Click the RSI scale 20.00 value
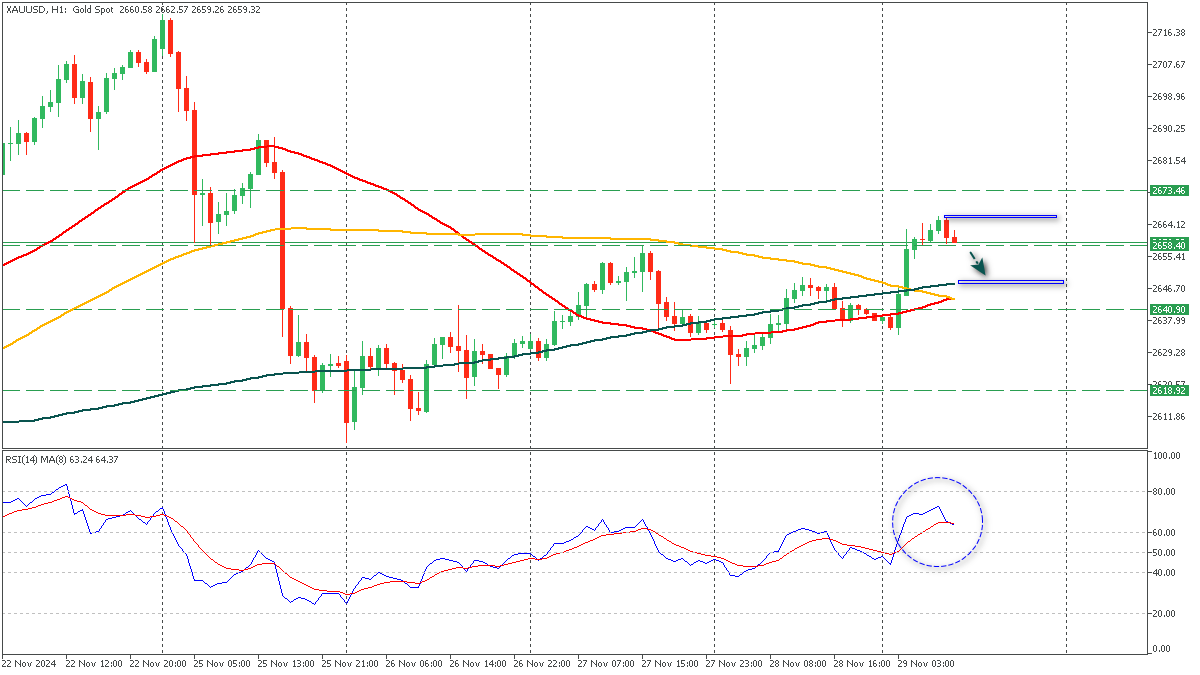The height and width of the screenshot is (675, 1200). coord(1164,614)
